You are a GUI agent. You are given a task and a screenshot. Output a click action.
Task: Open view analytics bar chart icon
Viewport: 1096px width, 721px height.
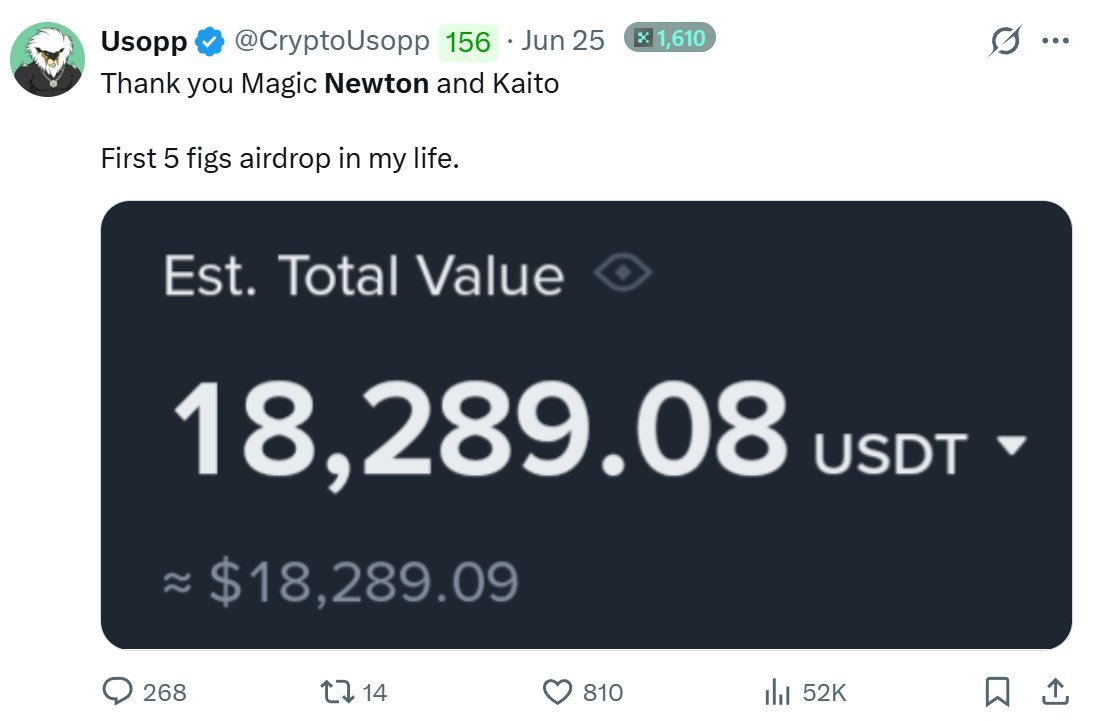coord(777,691)
